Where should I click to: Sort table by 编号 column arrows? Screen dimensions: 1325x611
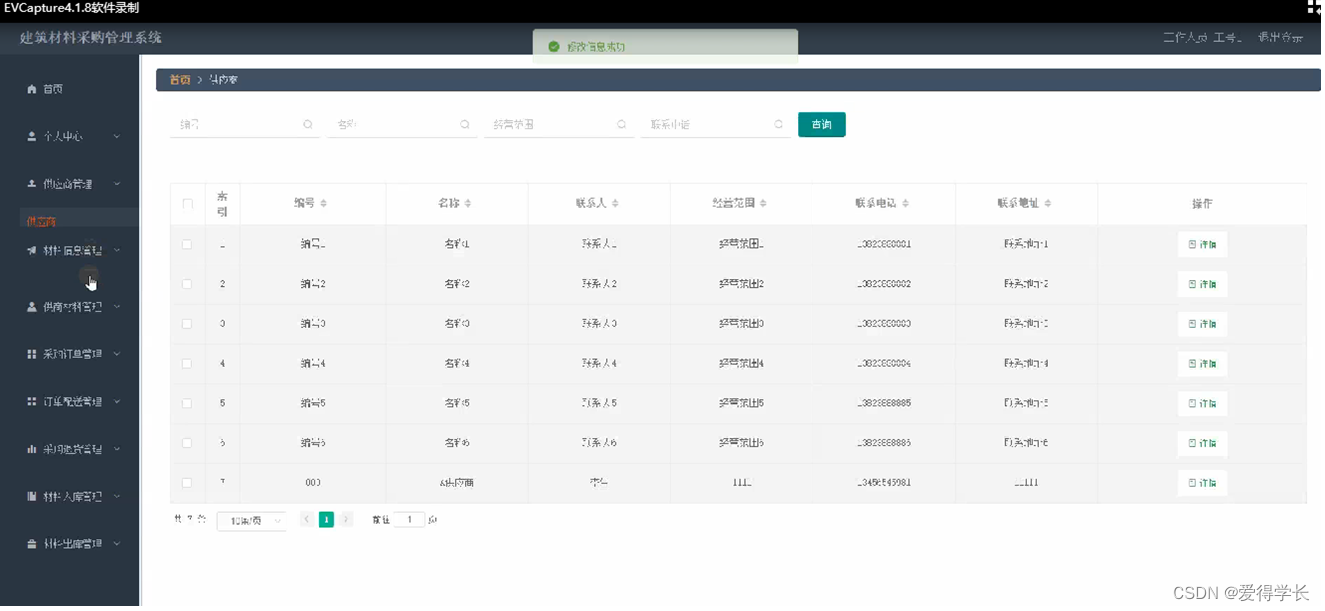[x=323, y=203]
